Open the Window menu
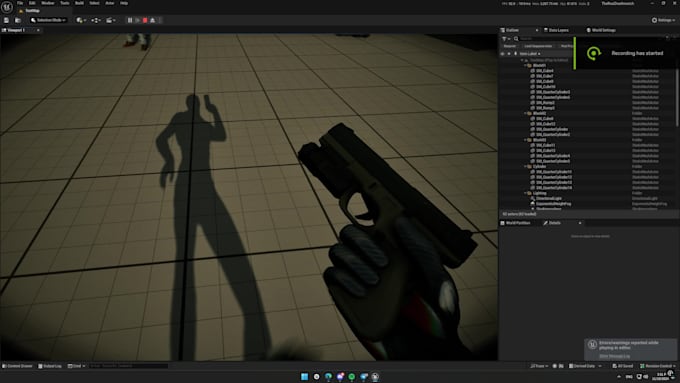This screenshot has width=680, height=383. [x=48, y=3]
